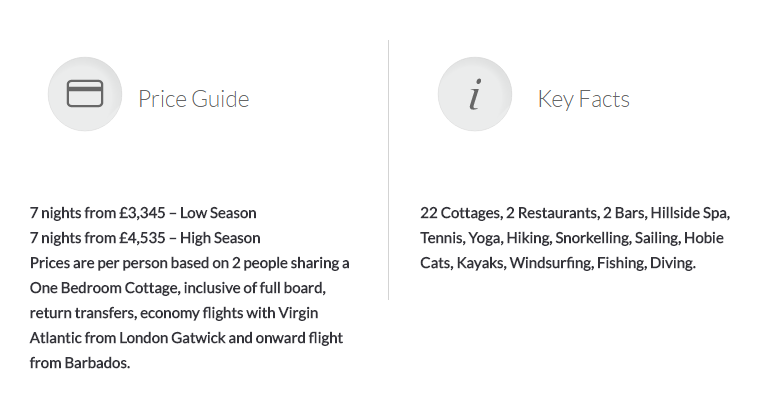Image resolution: width=773 pixels, height=412 pixels.
Task: Click the credit card icon
Action: 85,94
